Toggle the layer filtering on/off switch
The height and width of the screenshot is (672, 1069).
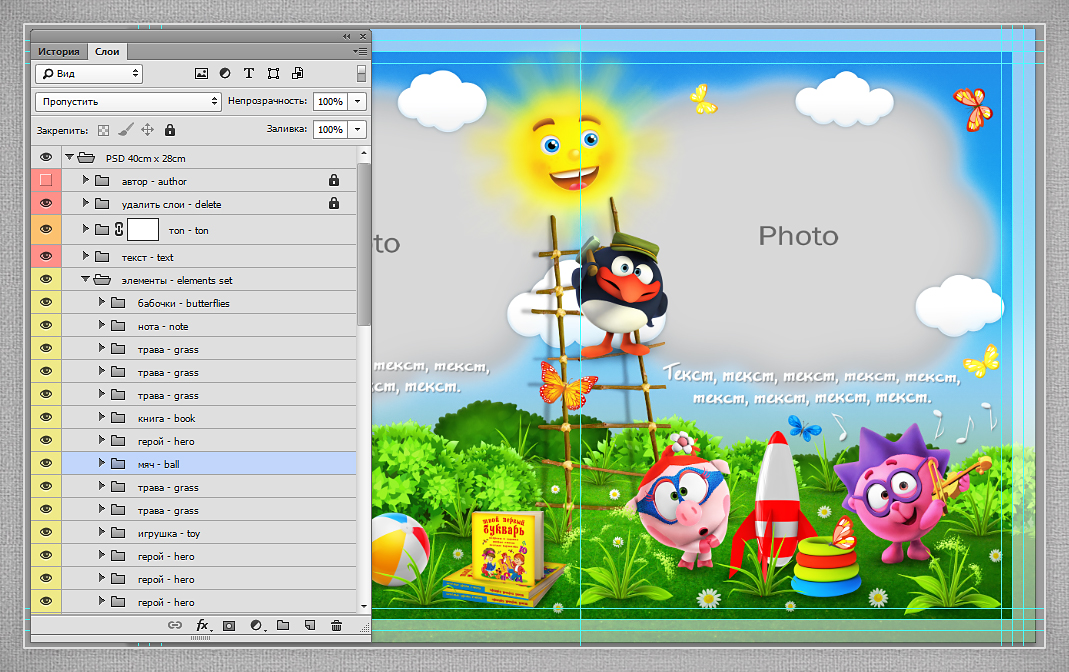point(361,74)
